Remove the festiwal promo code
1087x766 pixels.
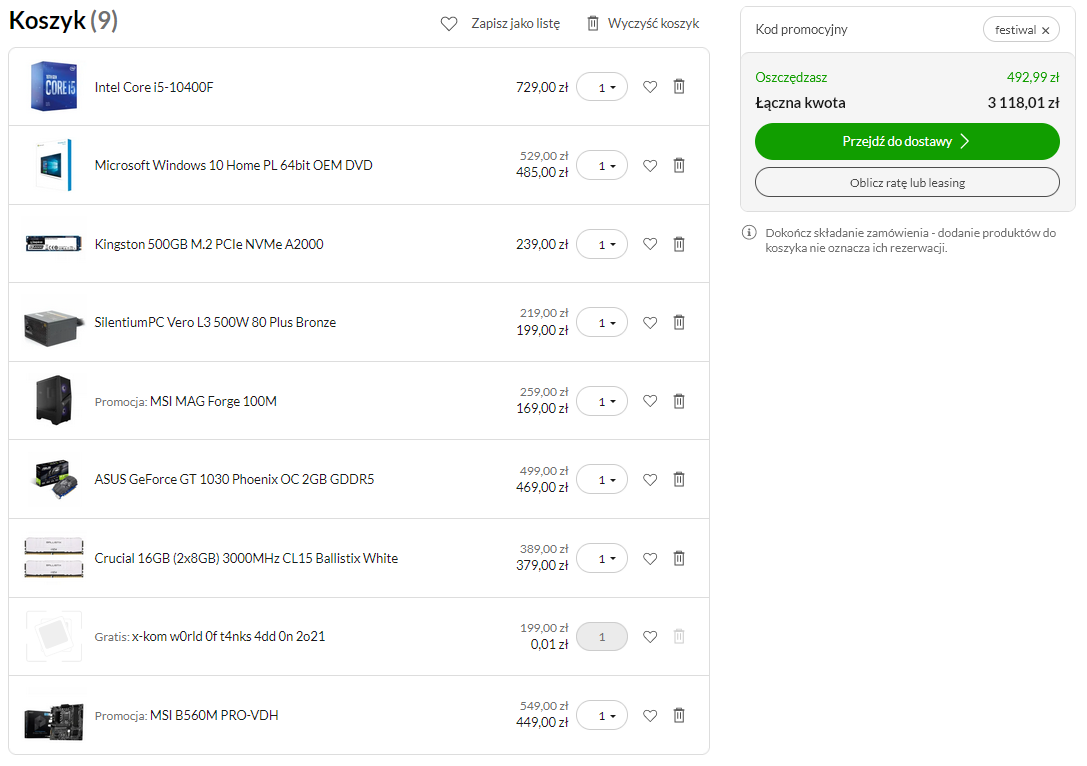[x=1045, y=31]
